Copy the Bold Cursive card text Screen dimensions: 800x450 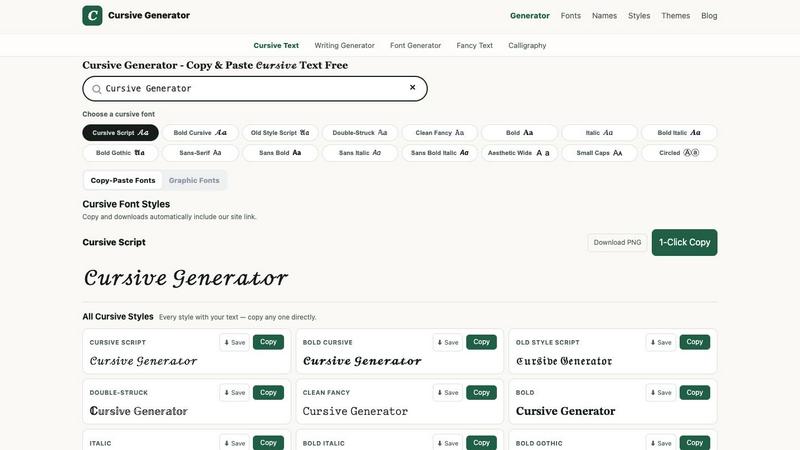point(481,342)
